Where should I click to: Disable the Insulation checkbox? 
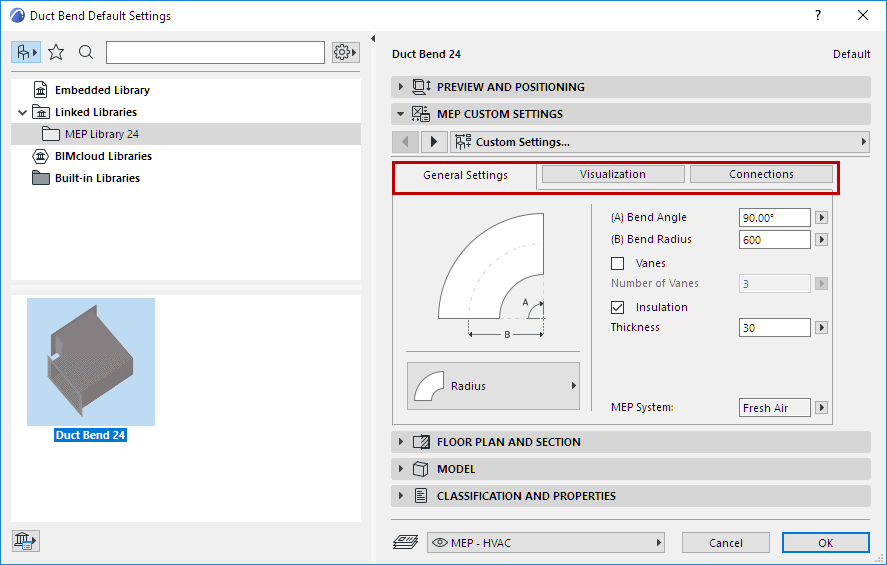(618, 307)
